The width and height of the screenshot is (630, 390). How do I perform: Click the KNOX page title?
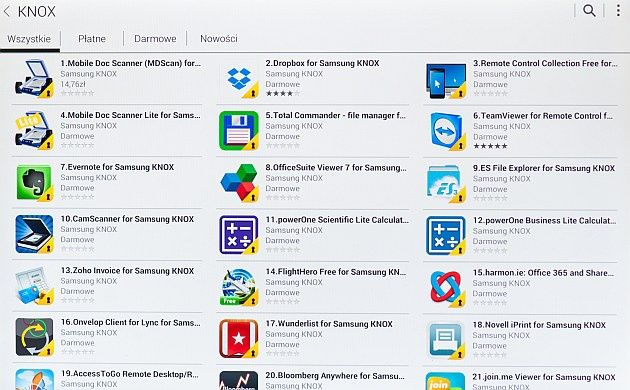(37, 12)
